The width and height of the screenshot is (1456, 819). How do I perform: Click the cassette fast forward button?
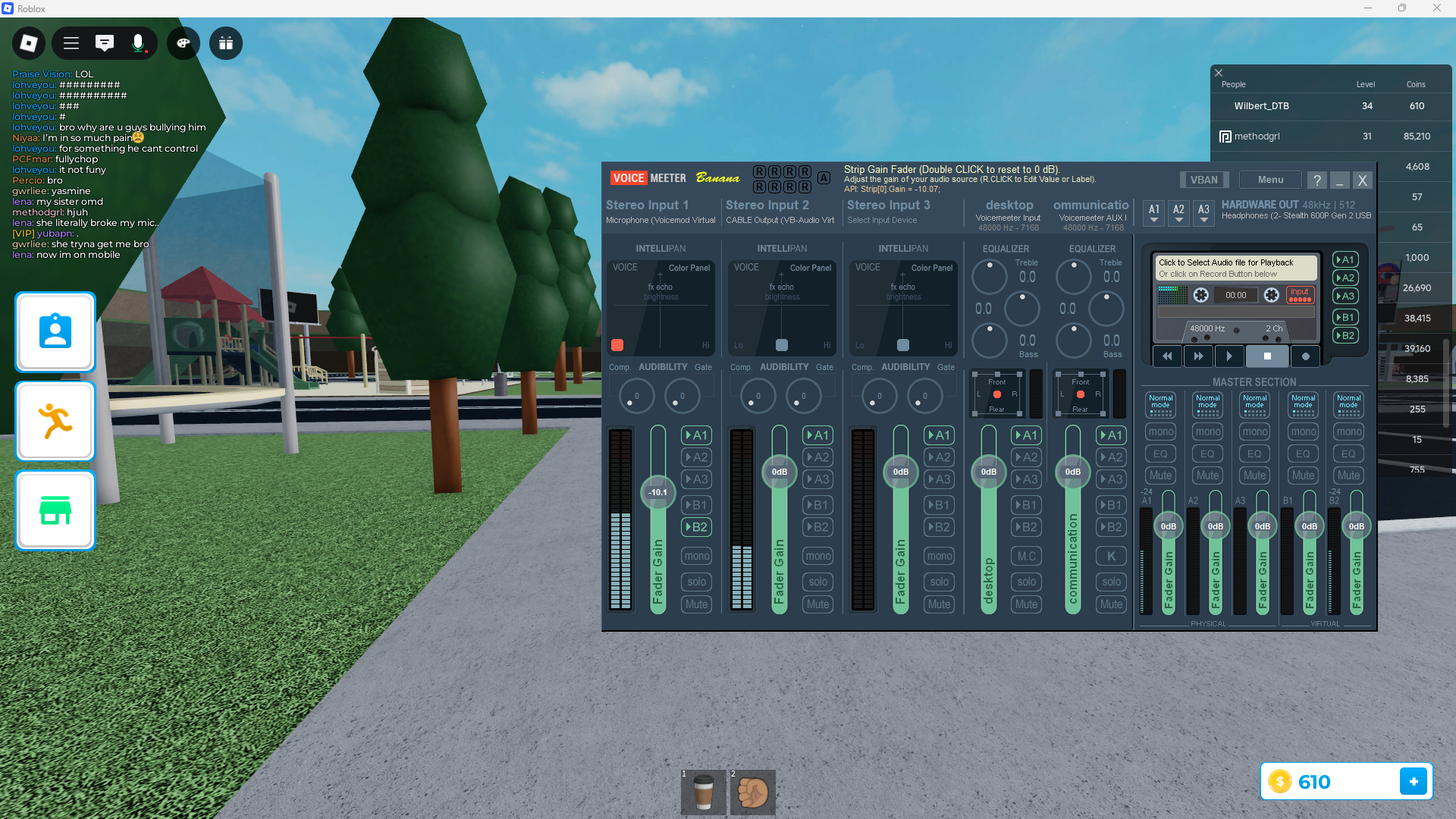point(1198,356)
